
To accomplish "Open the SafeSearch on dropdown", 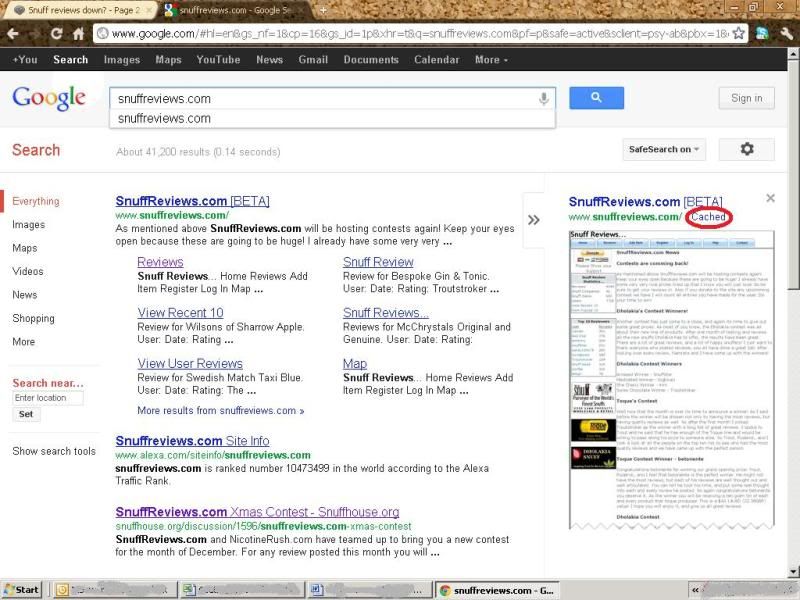I will [664, 149].
